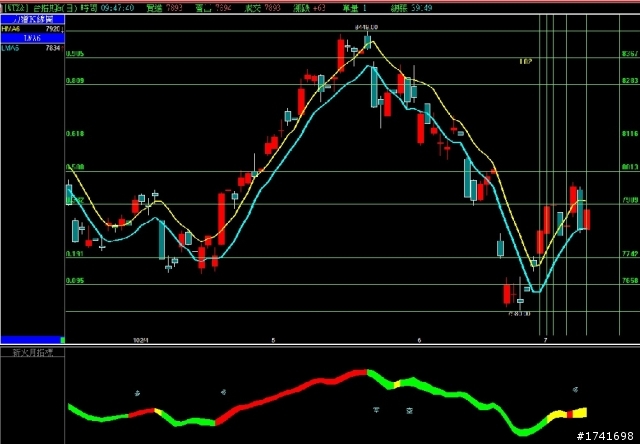Click the change value +63
The image size is (640, 444).
(x=318, y=8)
